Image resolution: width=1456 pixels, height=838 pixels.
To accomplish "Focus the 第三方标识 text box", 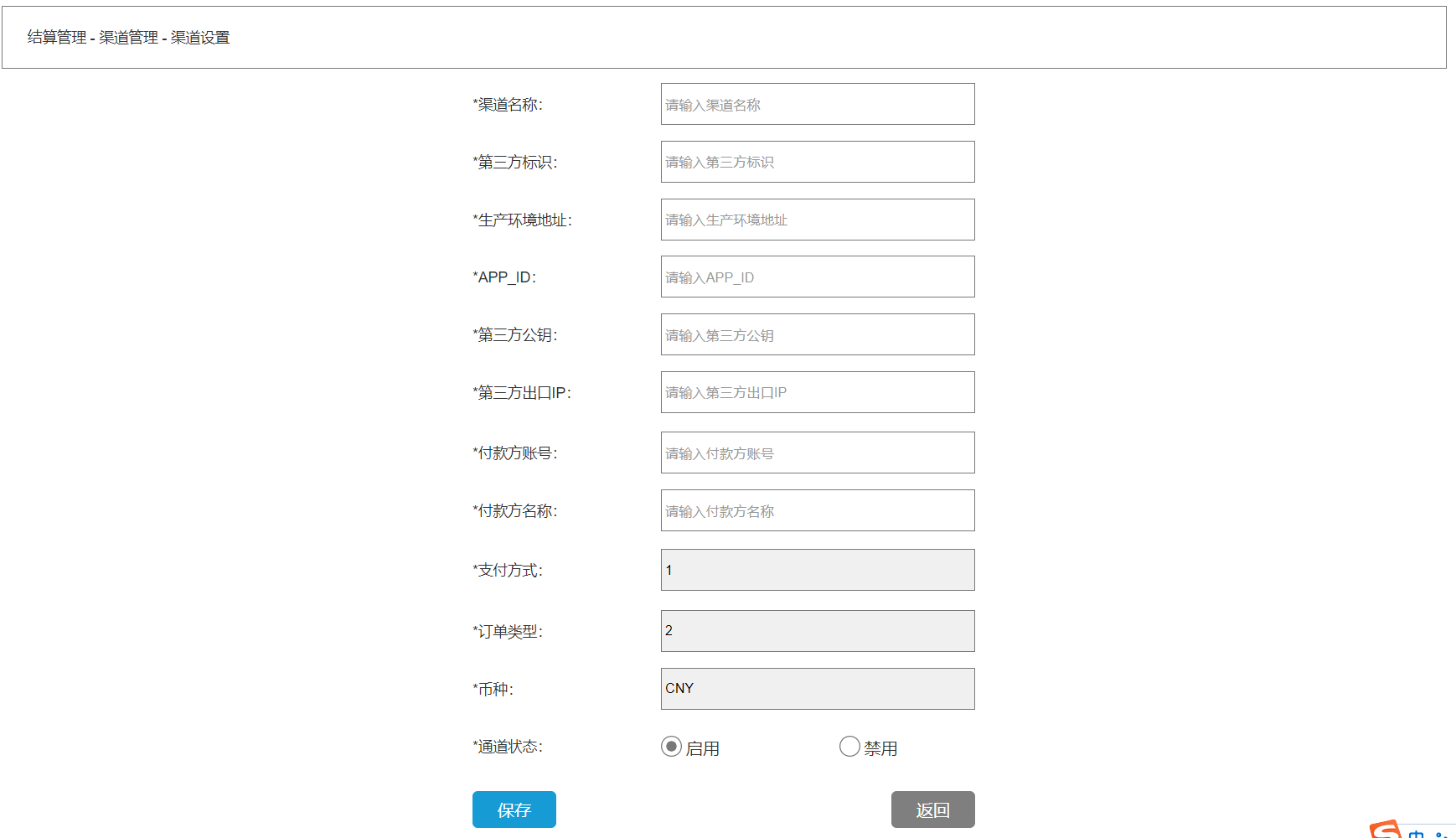I will point(818,162).
